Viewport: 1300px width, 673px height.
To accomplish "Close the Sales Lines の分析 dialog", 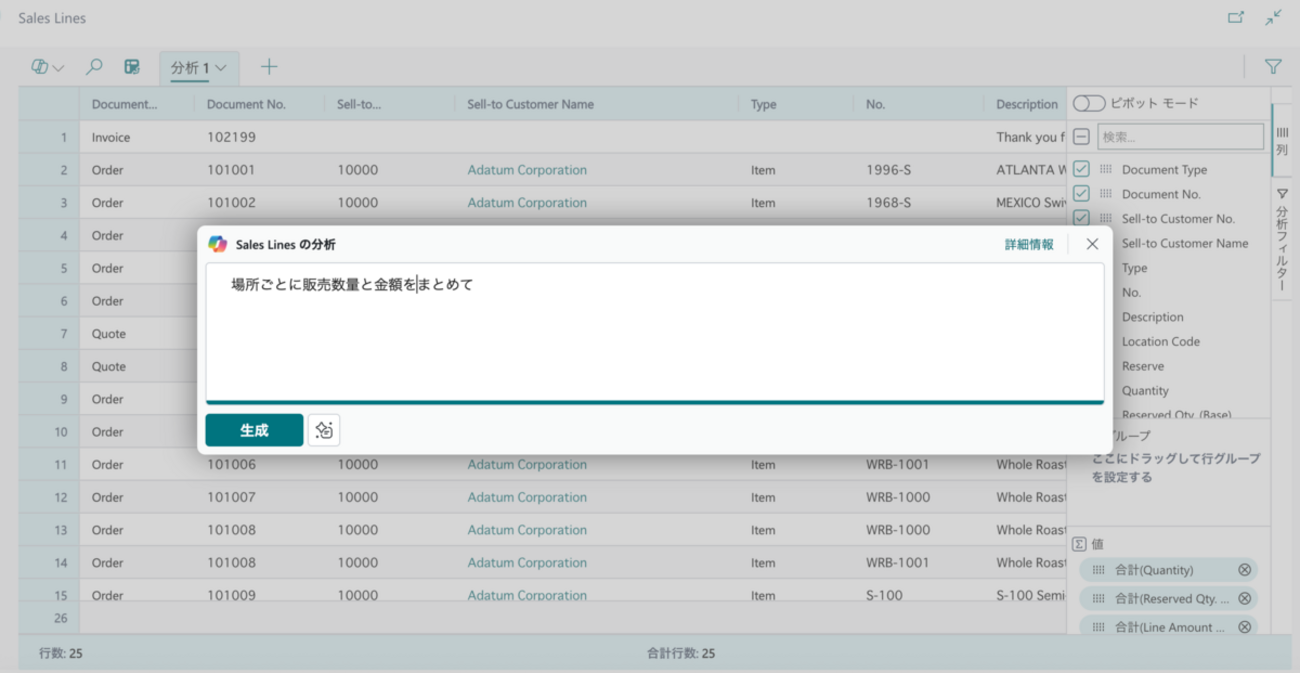I will pyautogui.click(x=1092, y=244).
